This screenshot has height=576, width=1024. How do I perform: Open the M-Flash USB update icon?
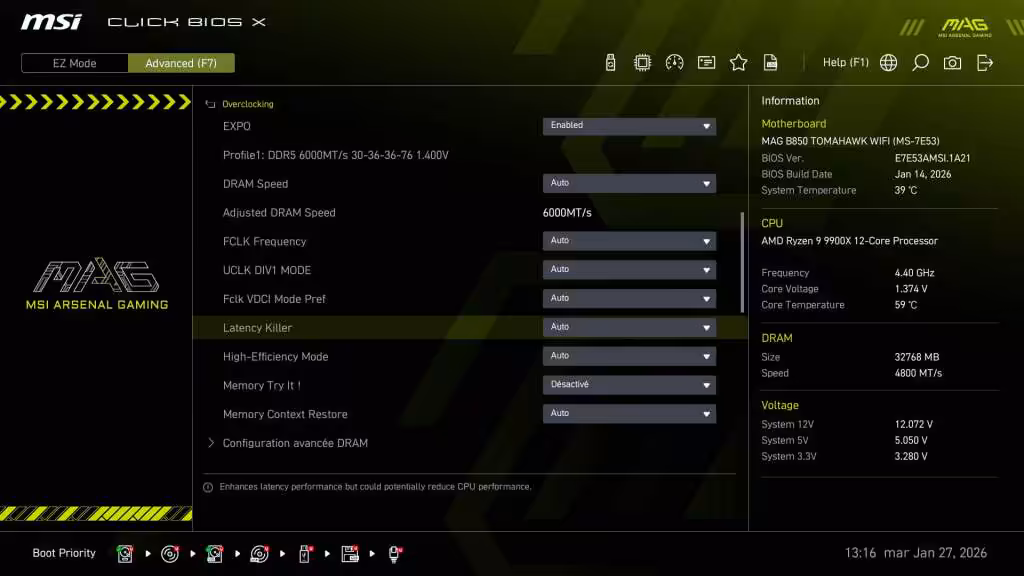[610, 62]
